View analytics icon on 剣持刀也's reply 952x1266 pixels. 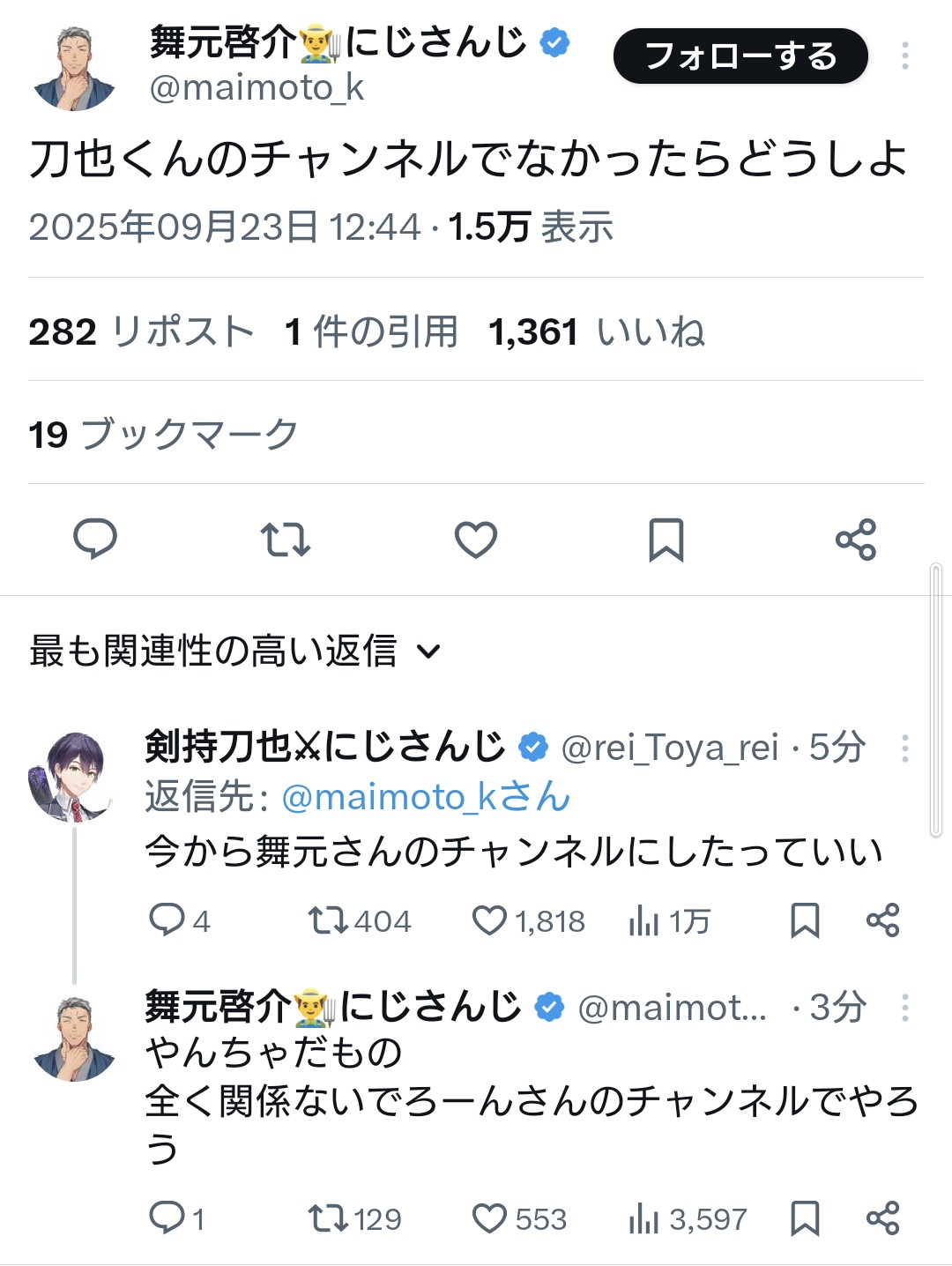pos(643,920)
